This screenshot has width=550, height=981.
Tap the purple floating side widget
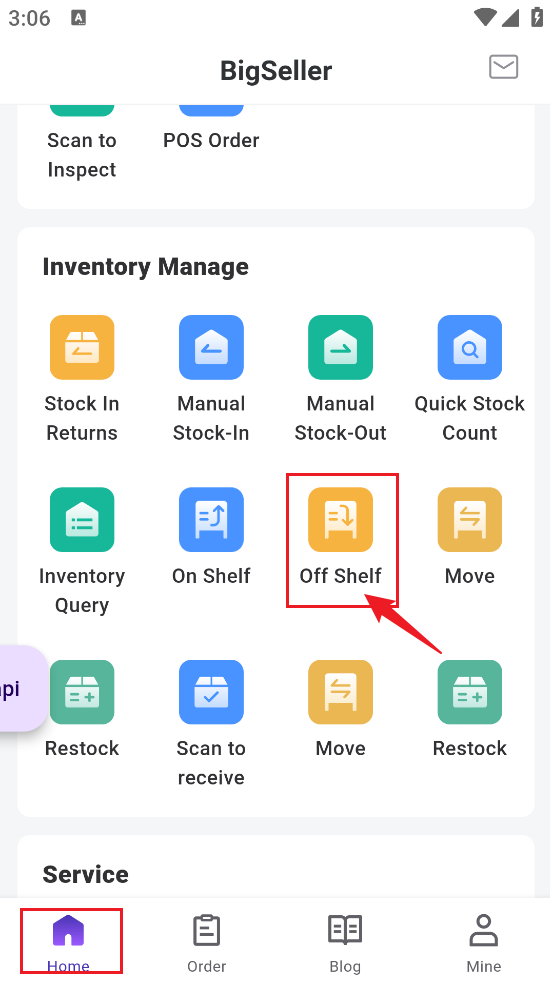tap(23, 689)
